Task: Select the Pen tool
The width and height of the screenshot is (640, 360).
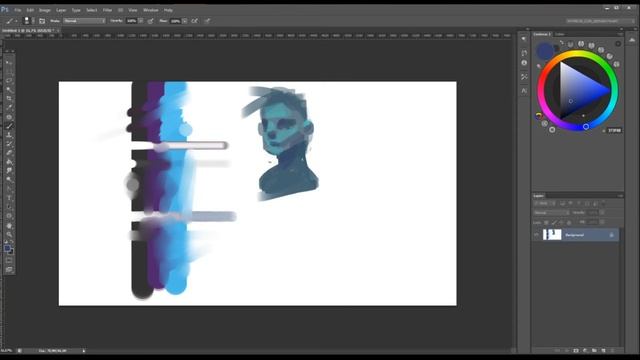Action: (9, 189)
